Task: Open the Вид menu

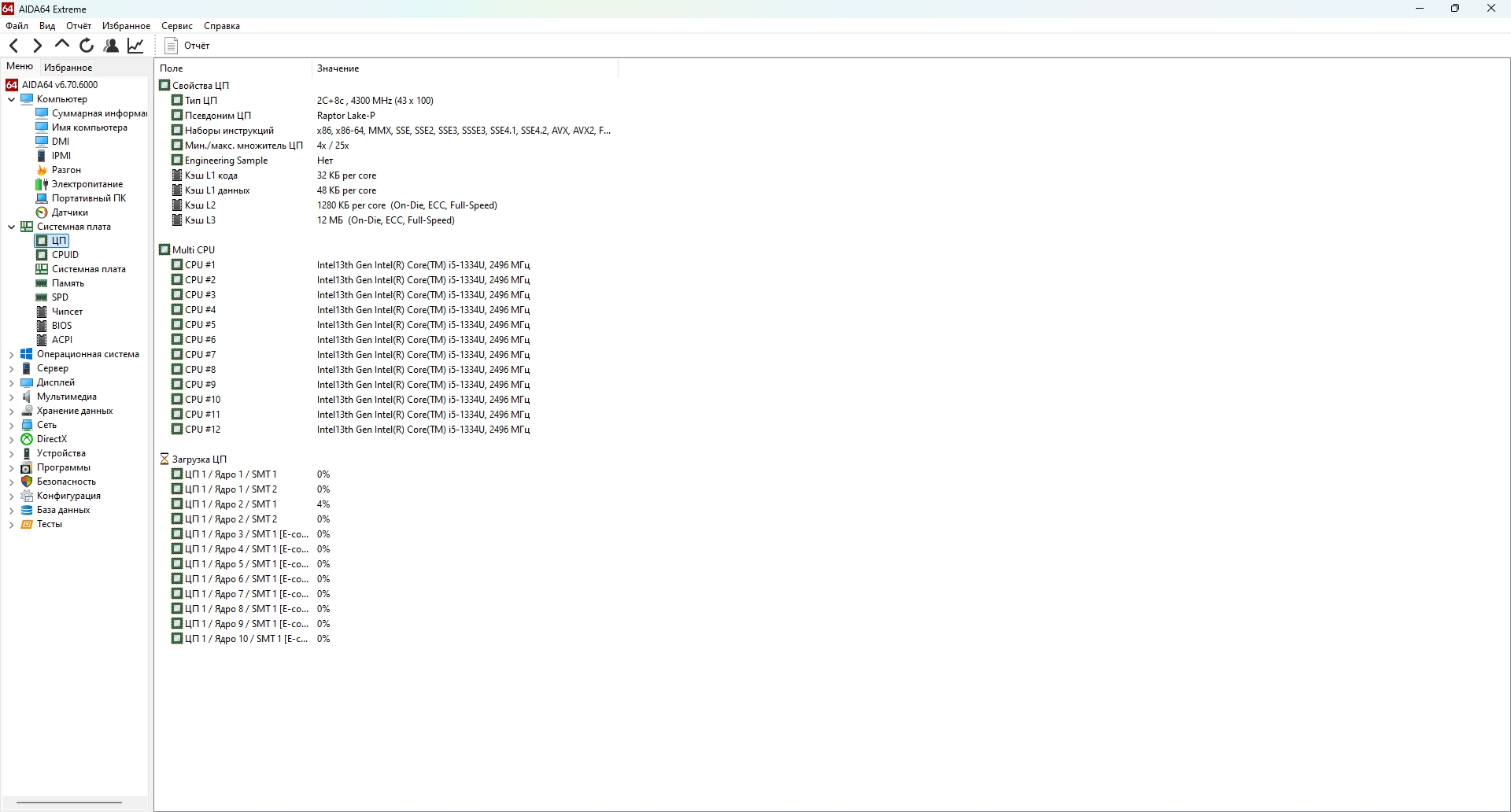Action: coord(47,26)
